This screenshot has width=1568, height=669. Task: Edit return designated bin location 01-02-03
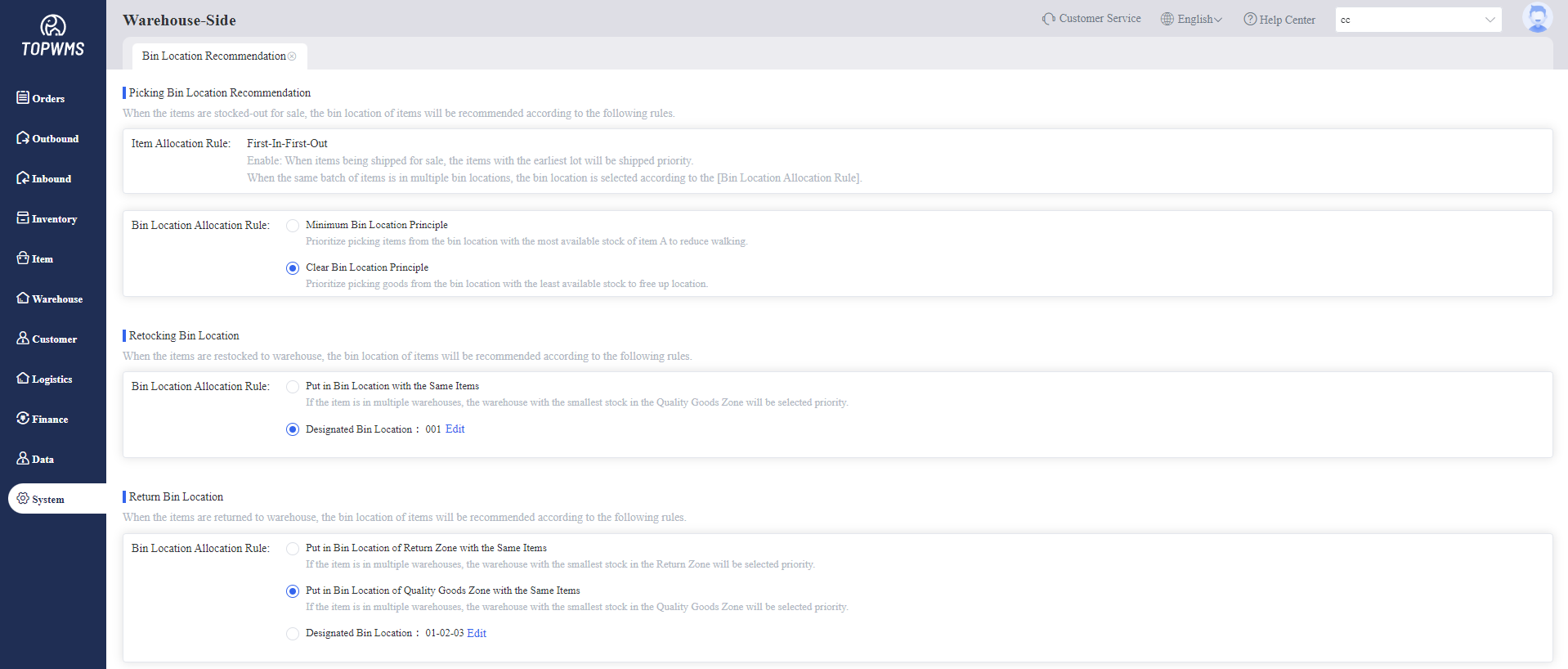[x=477, y=634]
